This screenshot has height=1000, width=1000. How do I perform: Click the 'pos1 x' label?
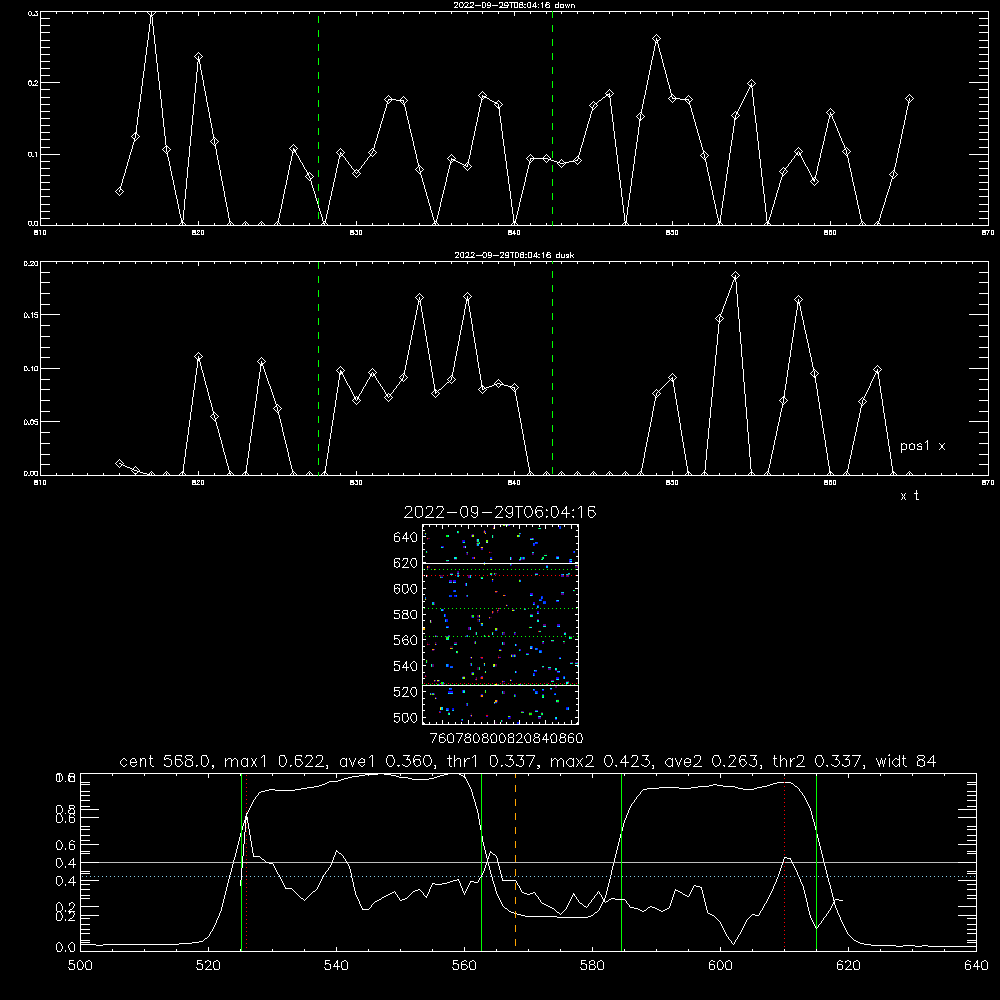[922, 446]
